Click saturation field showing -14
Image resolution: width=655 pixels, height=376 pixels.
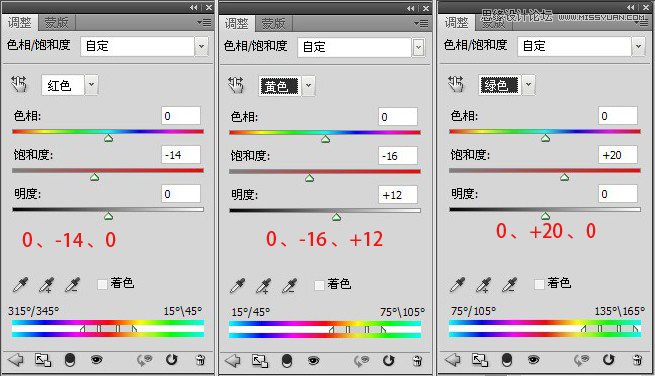181,155
